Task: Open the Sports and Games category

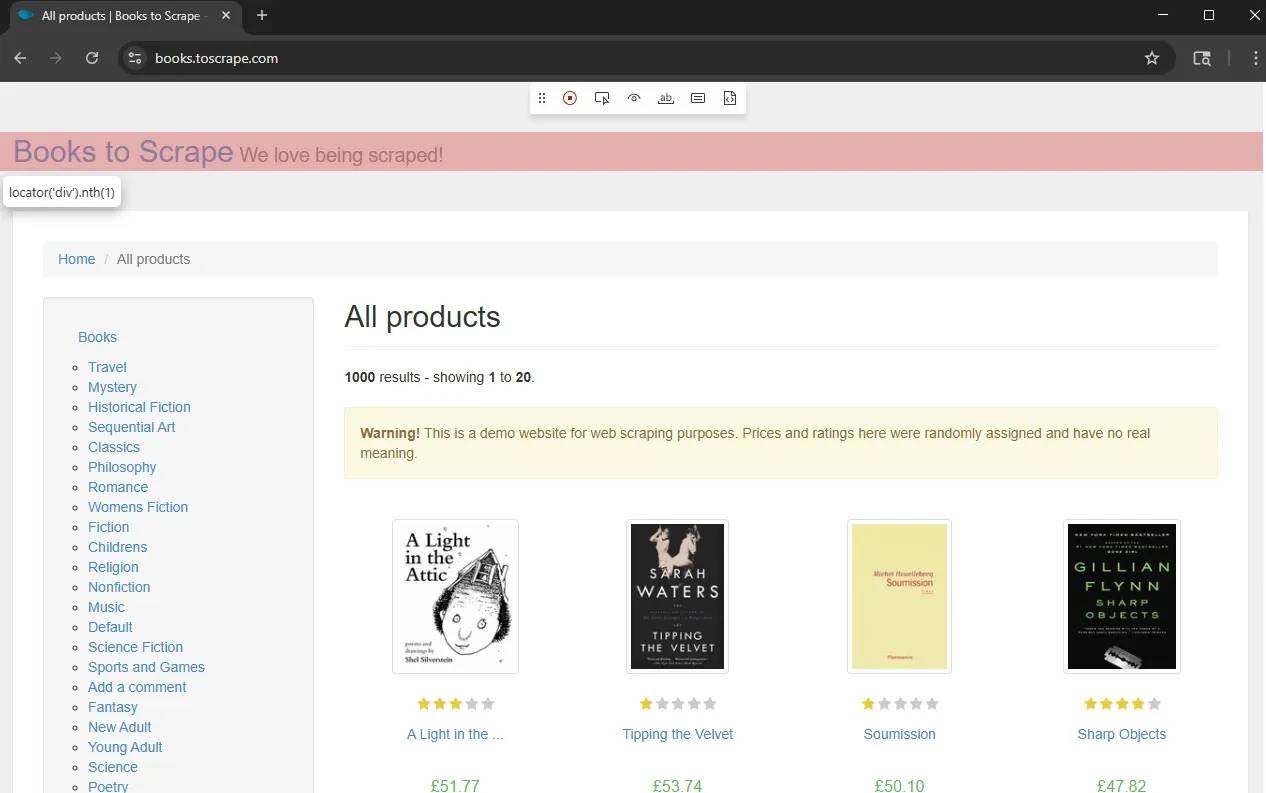Action: point(146,667)
